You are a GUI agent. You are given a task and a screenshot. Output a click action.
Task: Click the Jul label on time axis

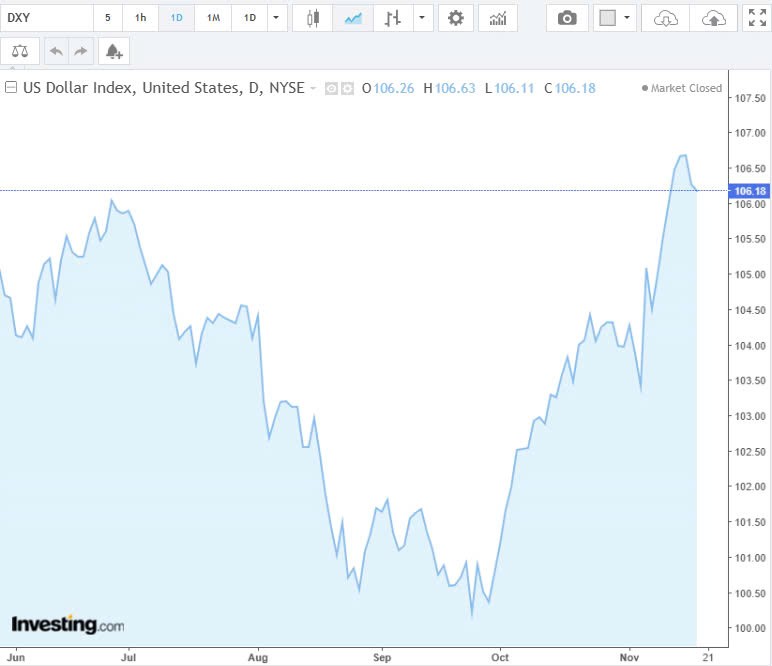point(129,657)
